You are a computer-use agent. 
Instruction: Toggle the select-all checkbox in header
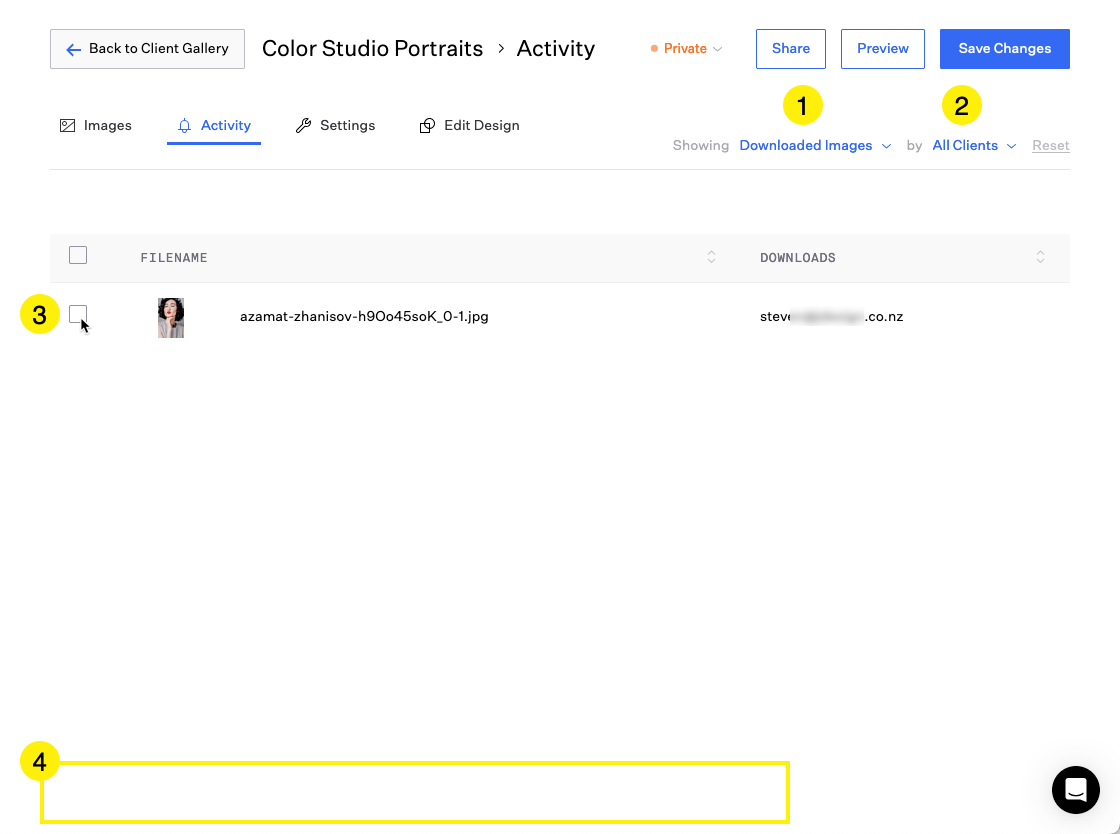coord(78,255)
